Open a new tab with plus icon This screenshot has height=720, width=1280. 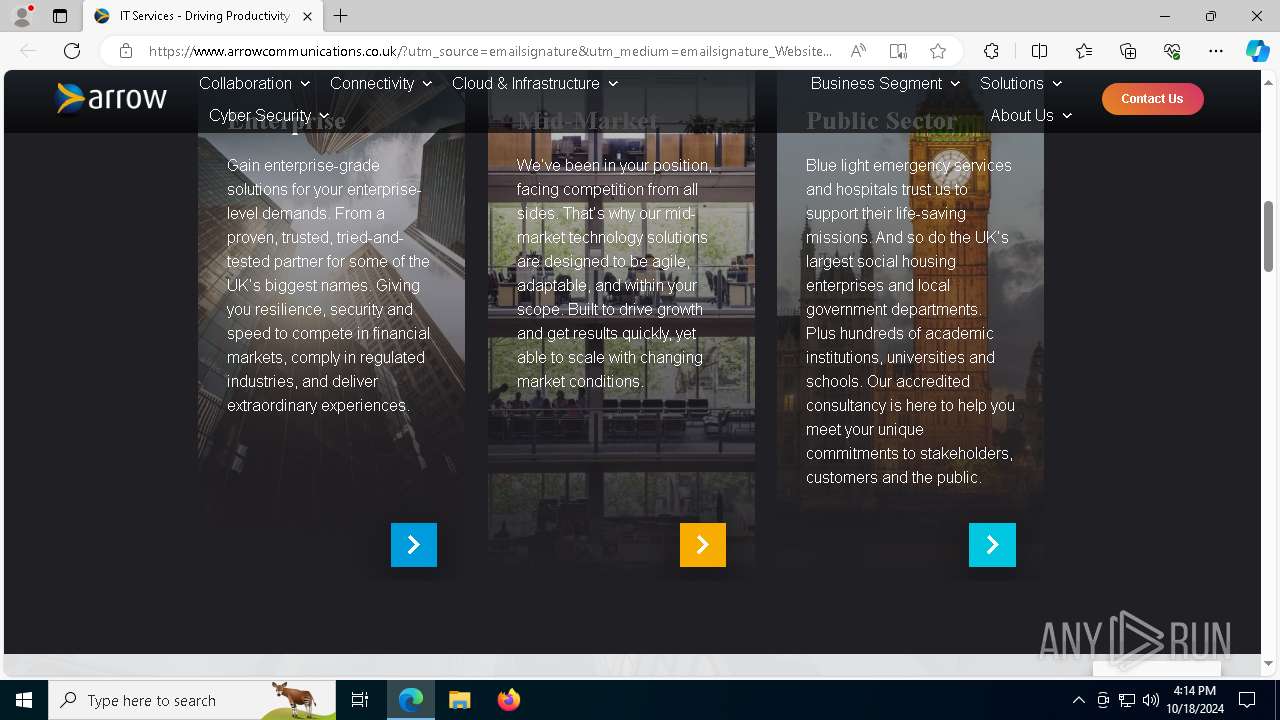[x=341, y=16]
